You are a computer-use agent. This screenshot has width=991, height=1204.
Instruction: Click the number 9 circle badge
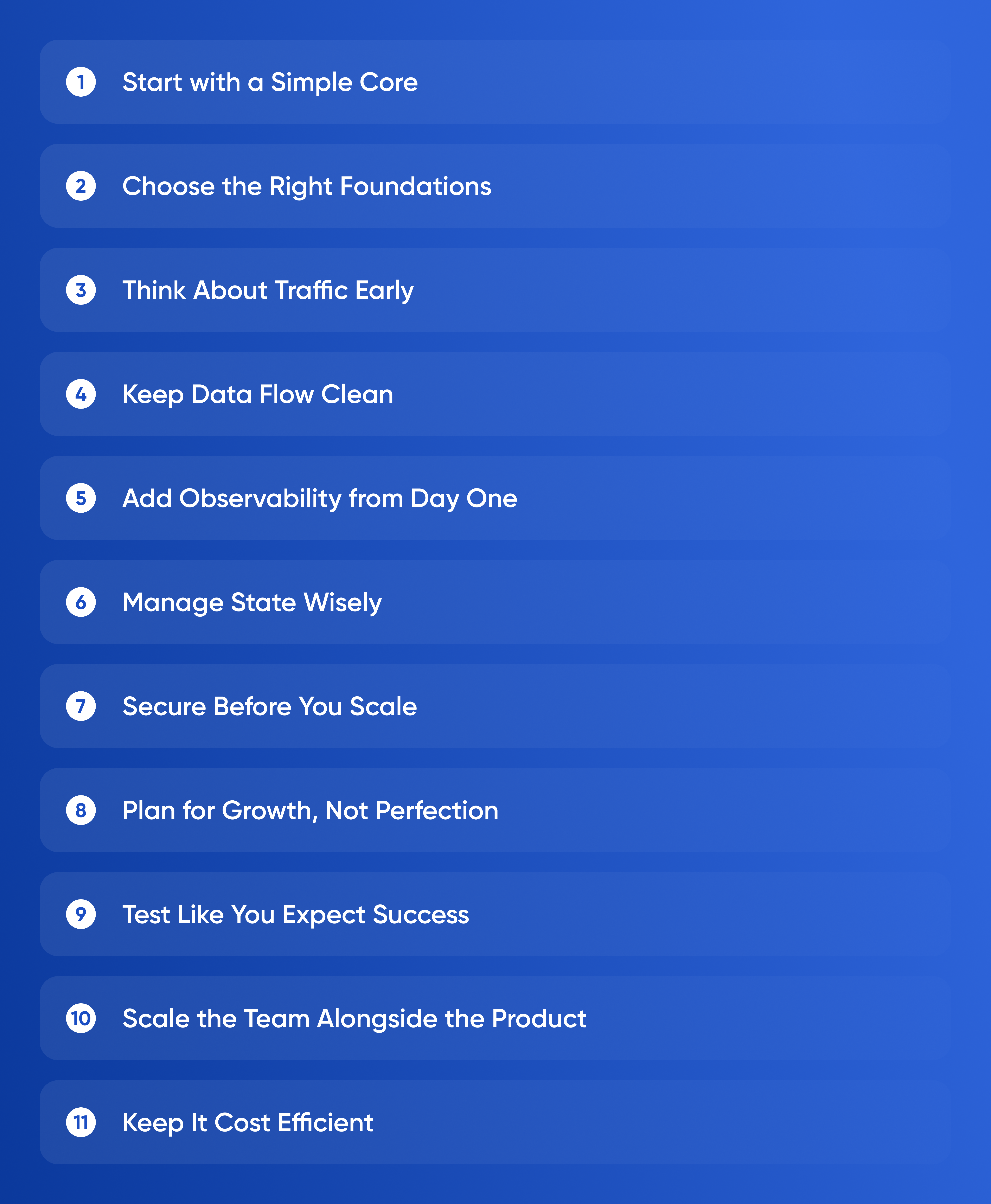click(81, 914)
